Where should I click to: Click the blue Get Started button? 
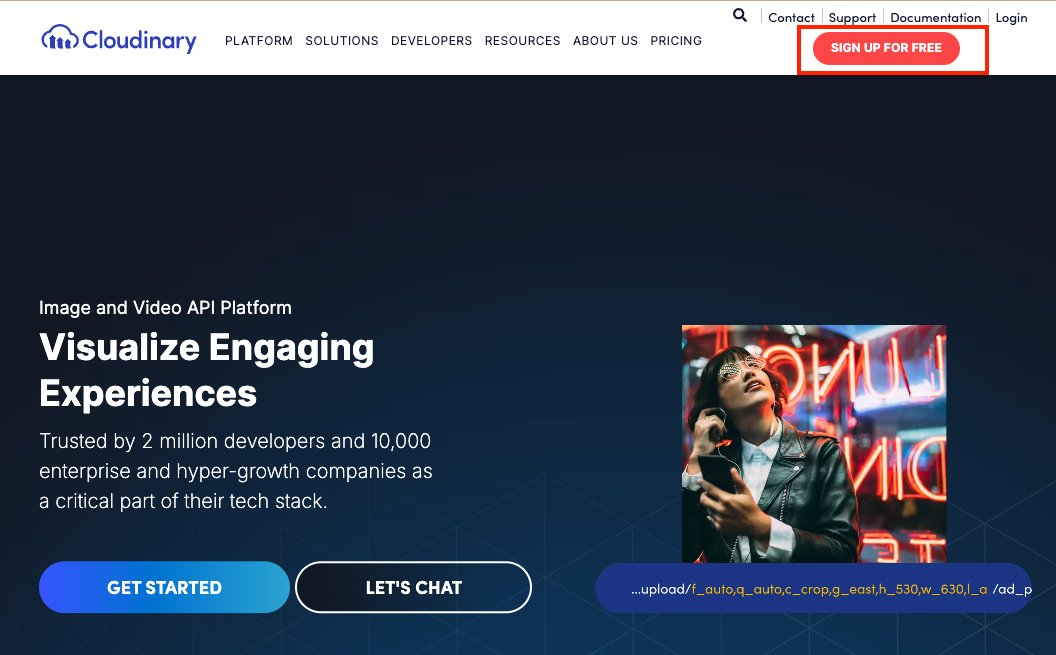click(x=164, y=587)
